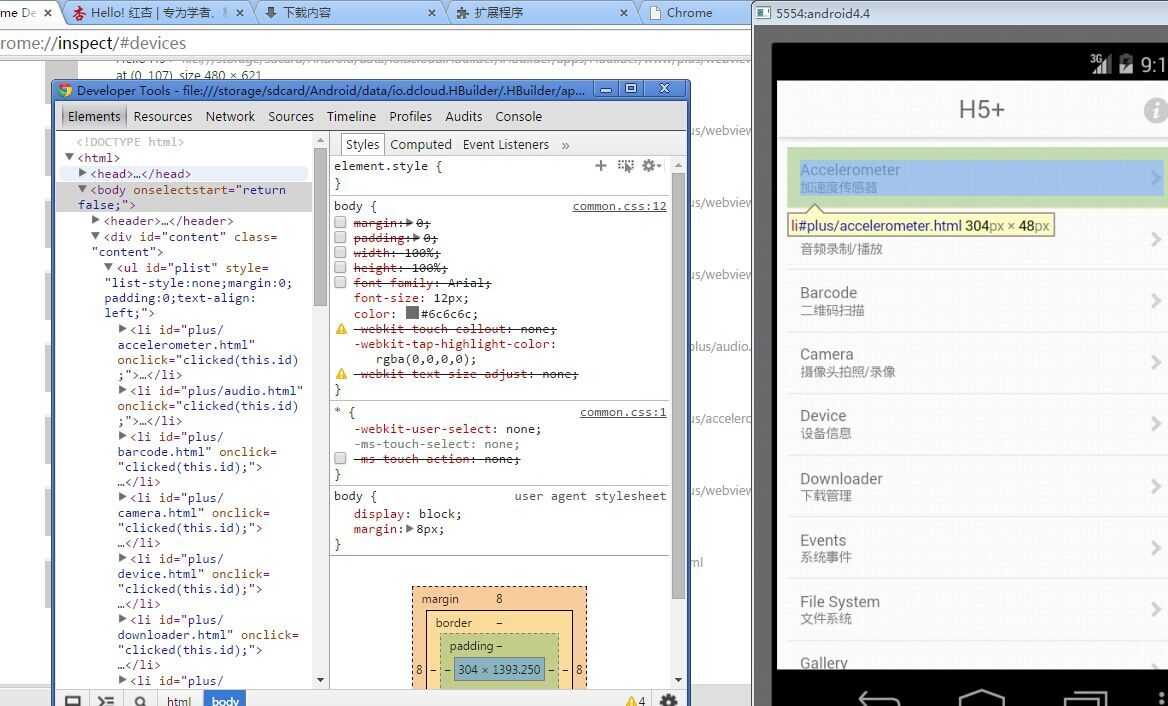Click the dock-to-window icon in DevTools footer

coord(73,701)
